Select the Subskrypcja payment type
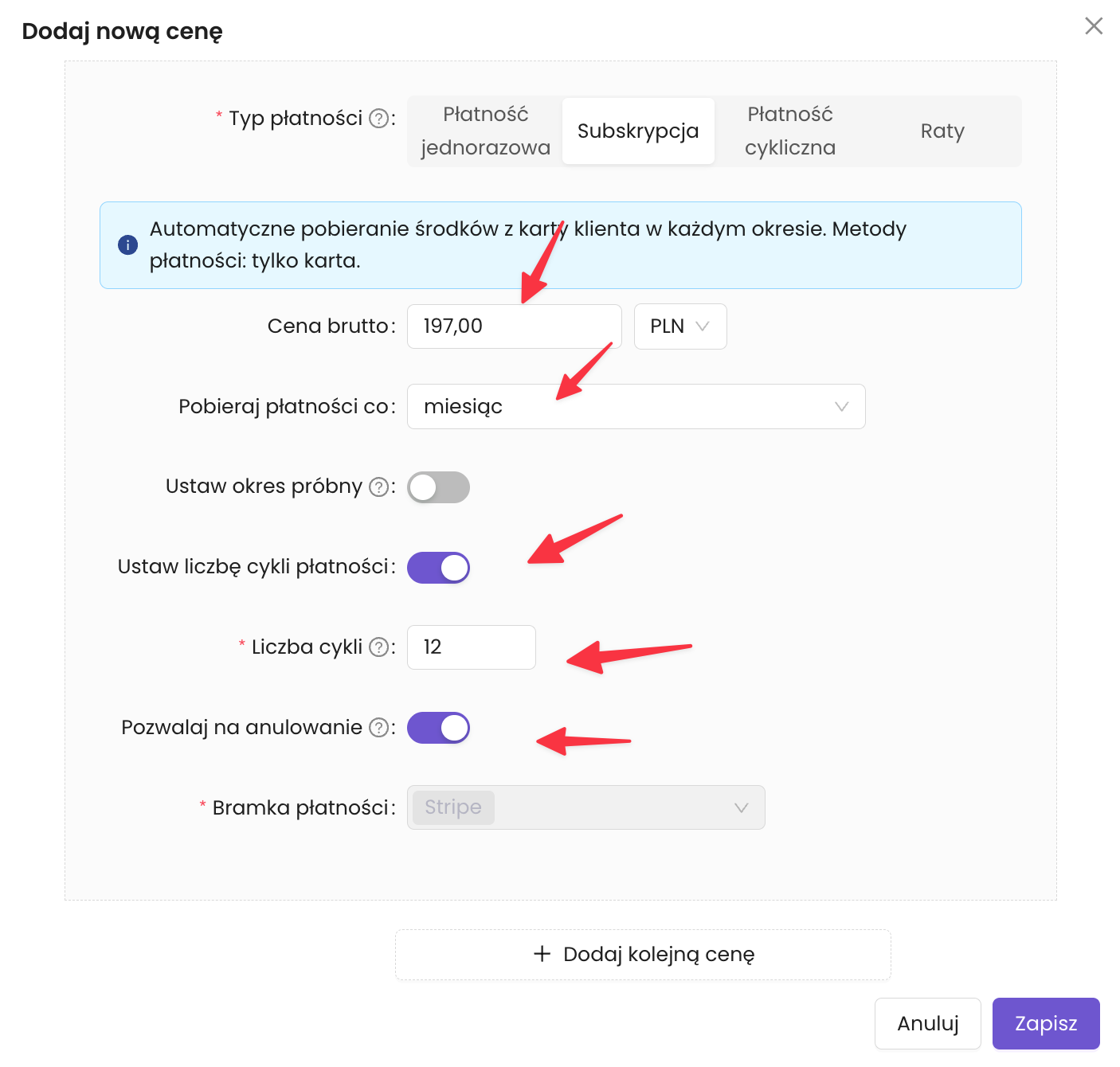 point(637,131)
